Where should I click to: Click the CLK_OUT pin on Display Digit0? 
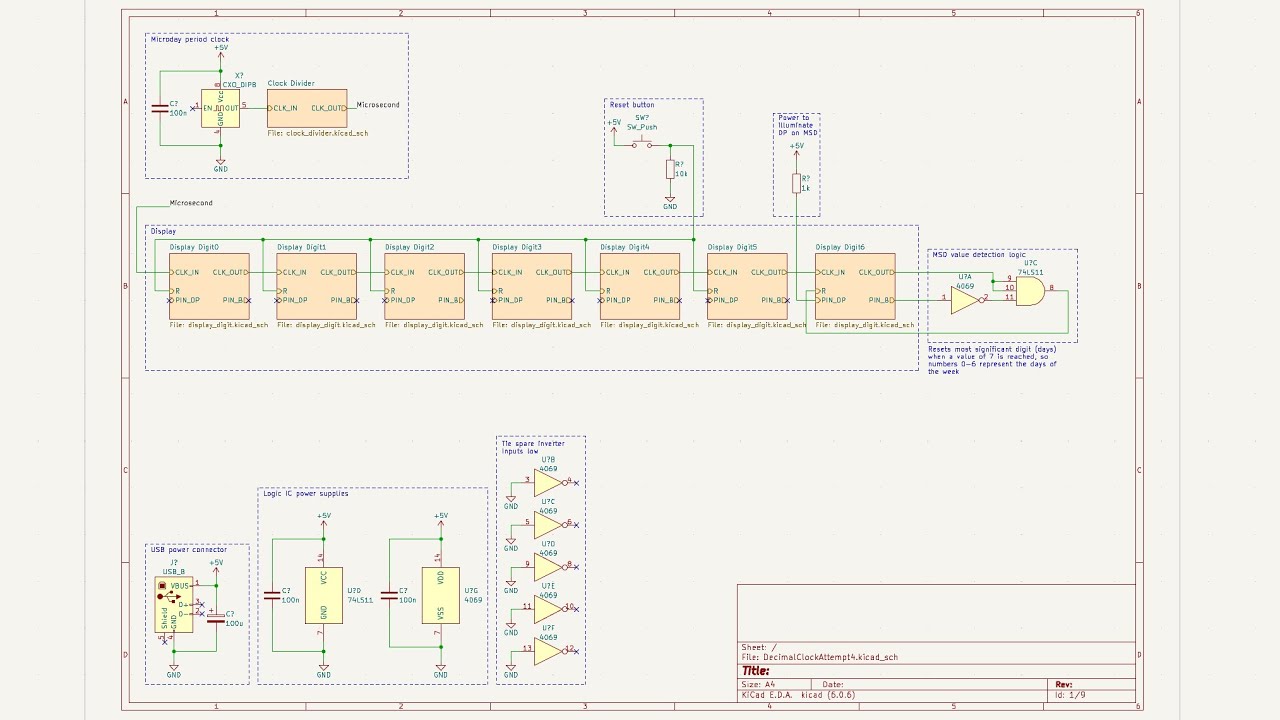229,272
